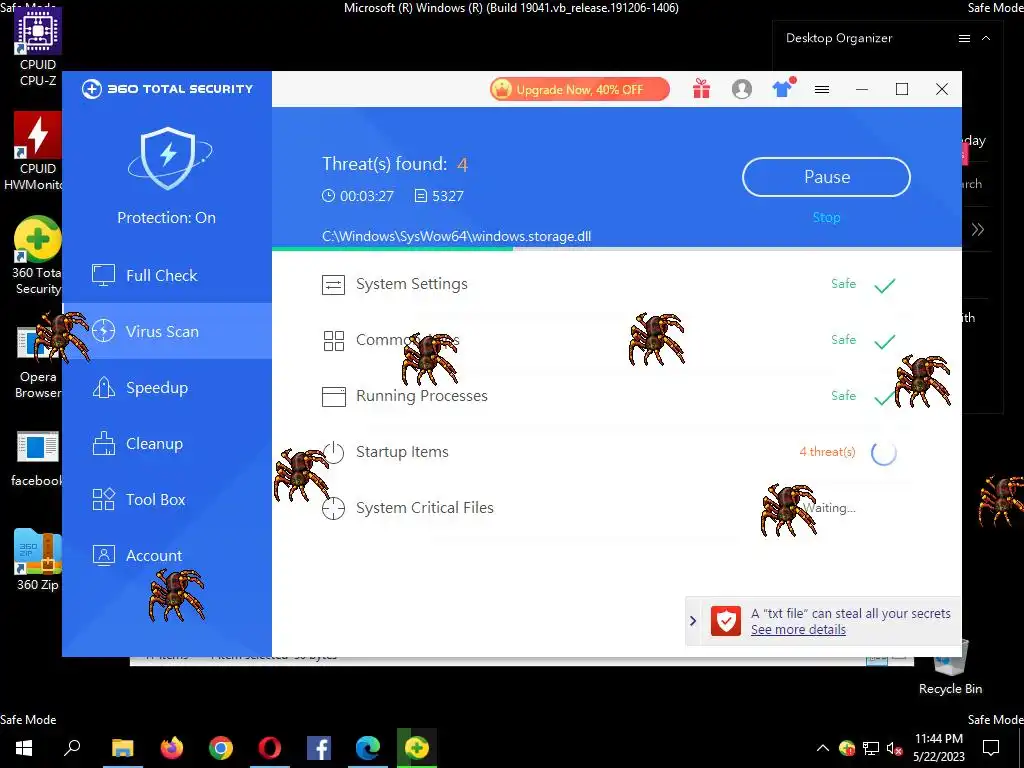
Task: Click the scanned file path text
Action: click(x=456, y=236)
